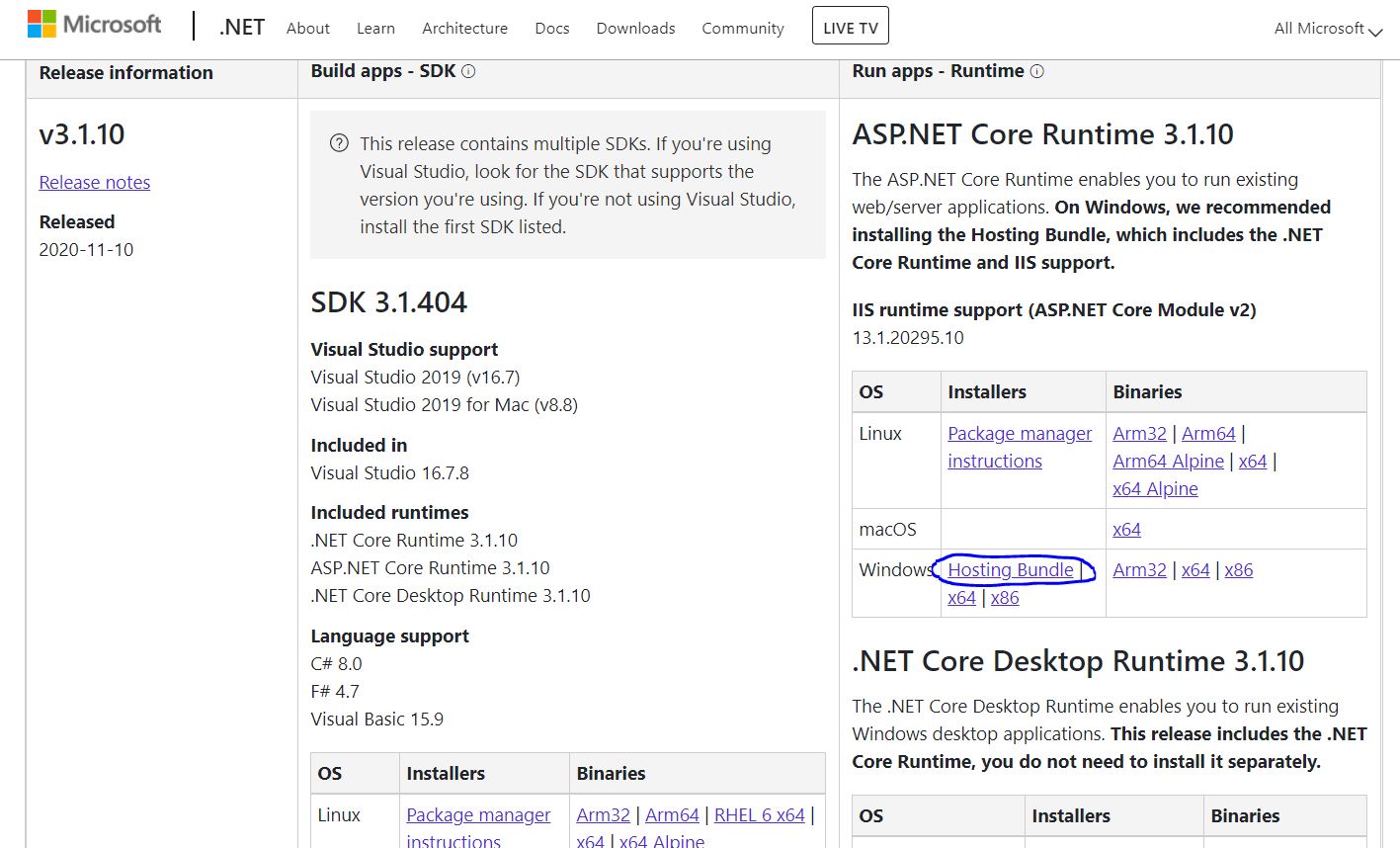Download the Windows Hosting Bundle installer

pos(1011,570)
